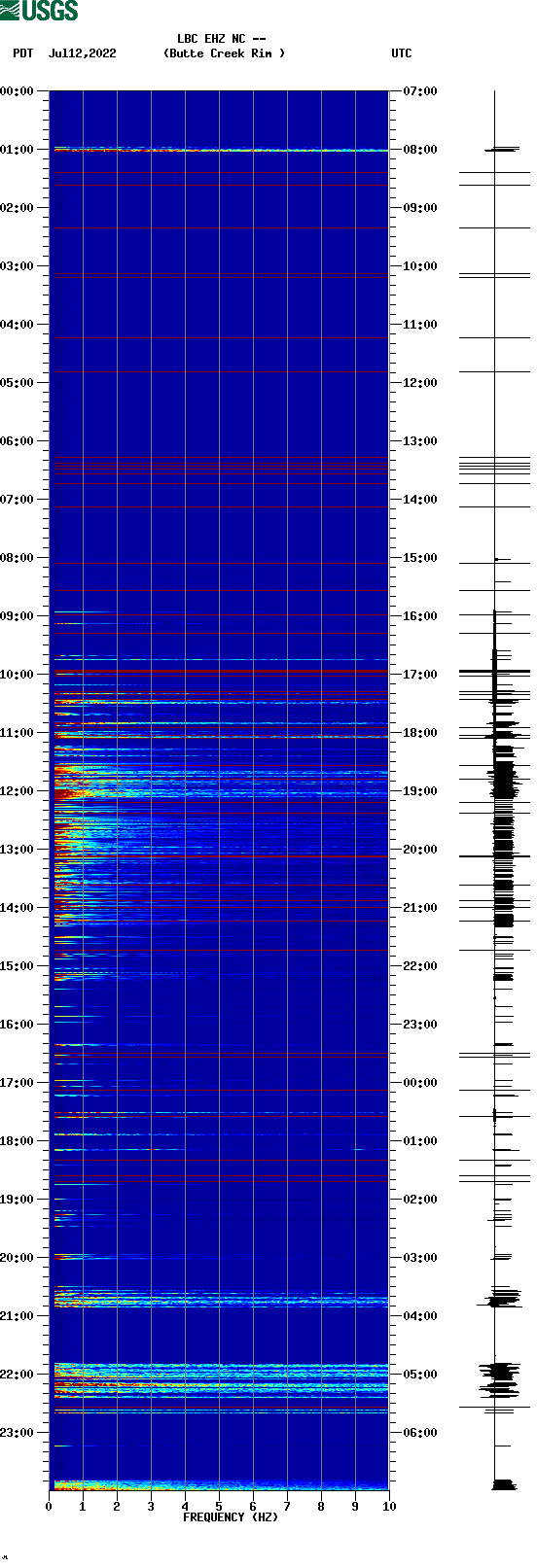This screenshot has height=1568, width=537.
Task: Click the USGS logo
Action: pyautogui.click(x=39, y=11)
